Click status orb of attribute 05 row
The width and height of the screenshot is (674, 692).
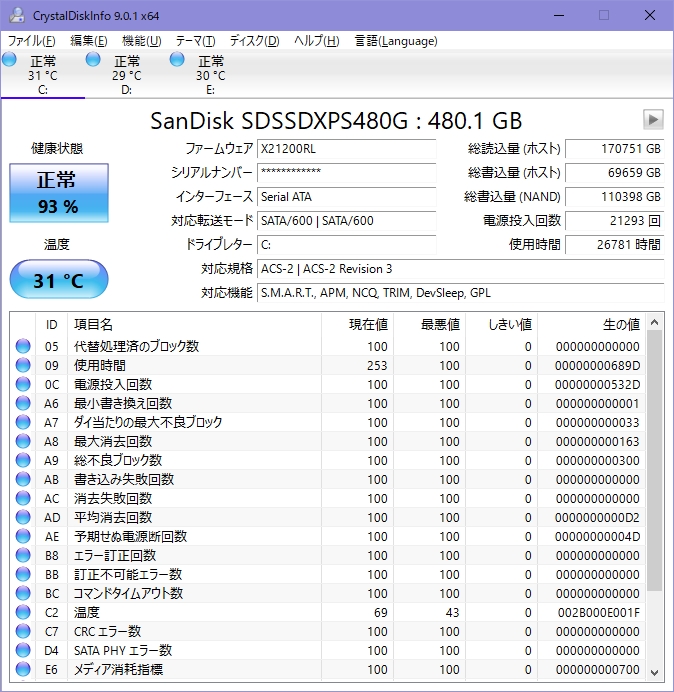tap(23, 346)
